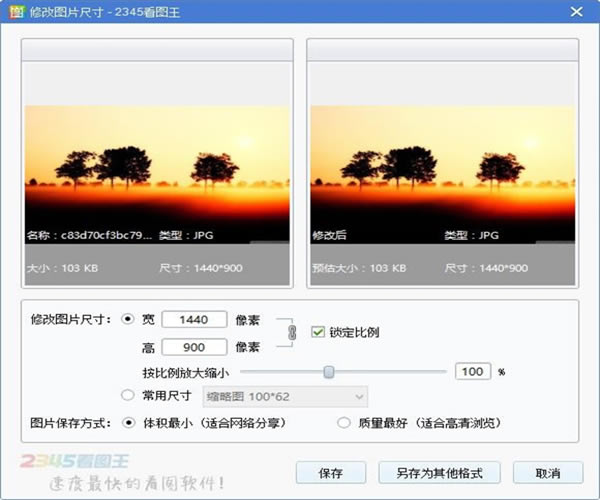Open the 缩略图 100*62 preset dropdown

pos(285,396)
